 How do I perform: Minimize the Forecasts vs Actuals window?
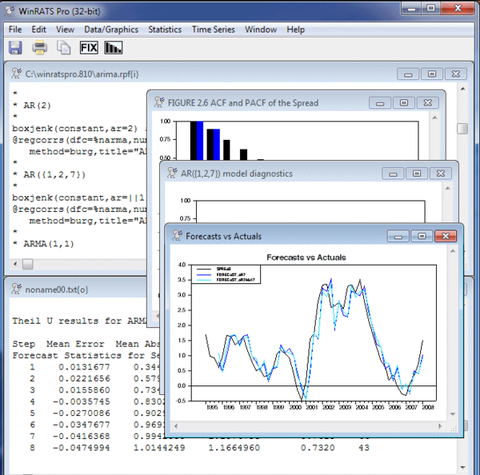click(x=398, y=236)
